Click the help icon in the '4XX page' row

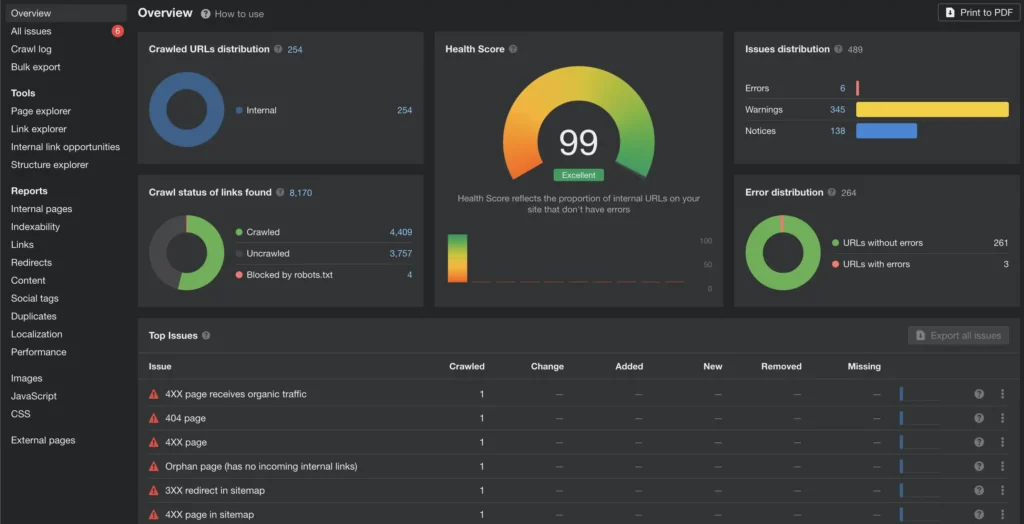point(979,442)
